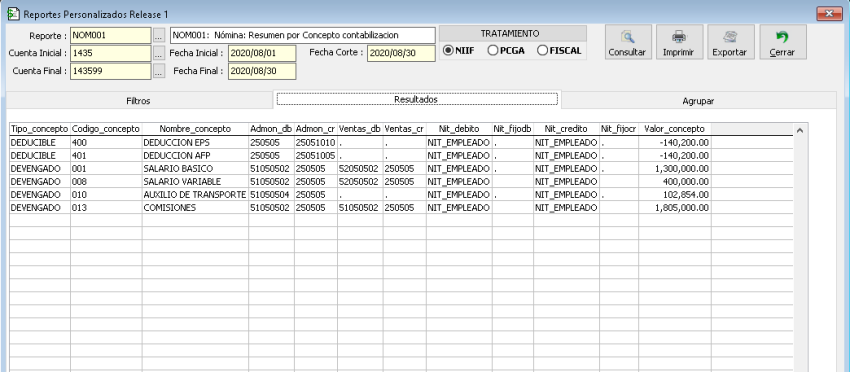Click the Nit_fijocr column header
This screenshot has height=373, width=851.
pyautogui.click(x=619, y=129)
